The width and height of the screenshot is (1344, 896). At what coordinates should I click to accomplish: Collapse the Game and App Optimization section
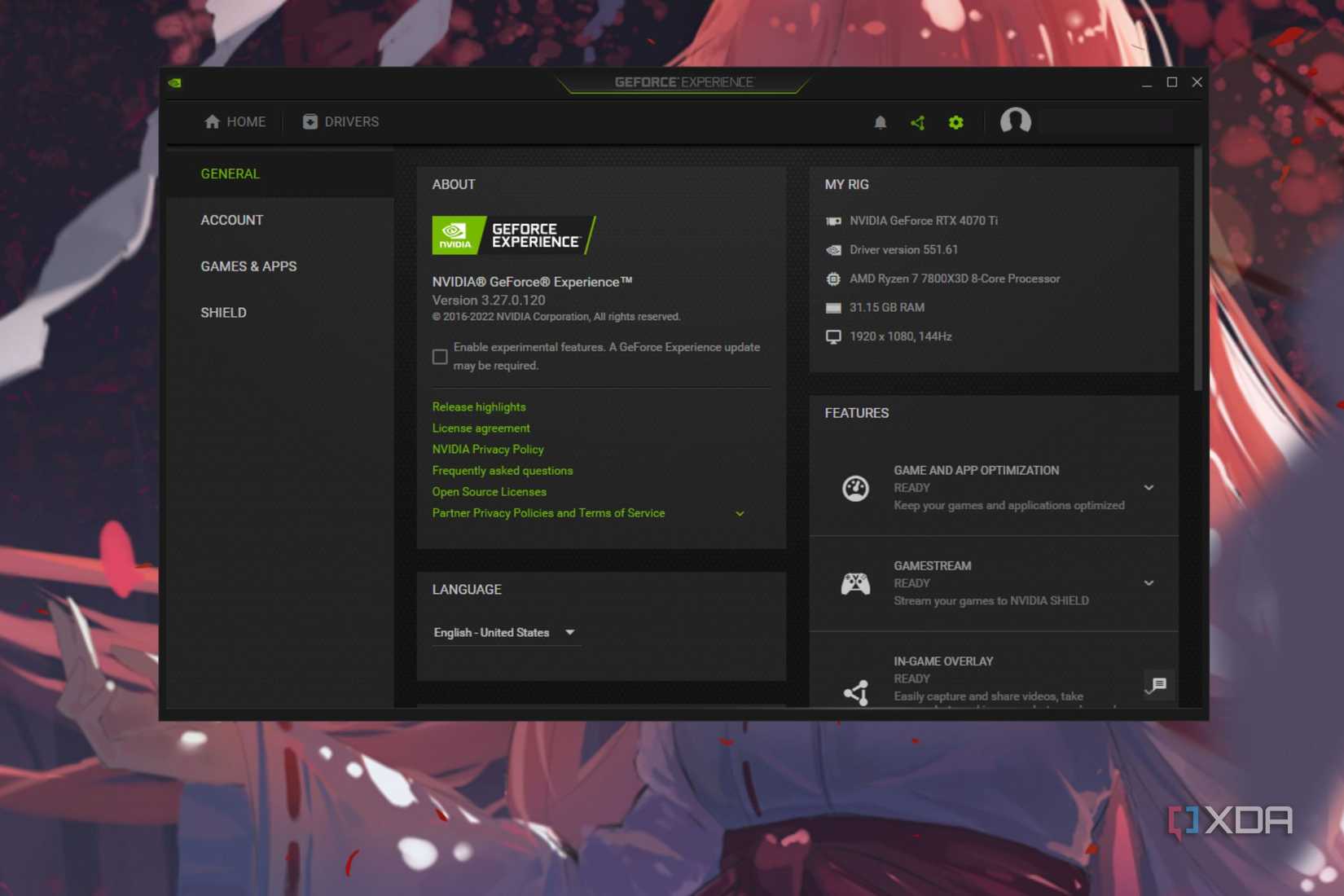point(1149,487)
